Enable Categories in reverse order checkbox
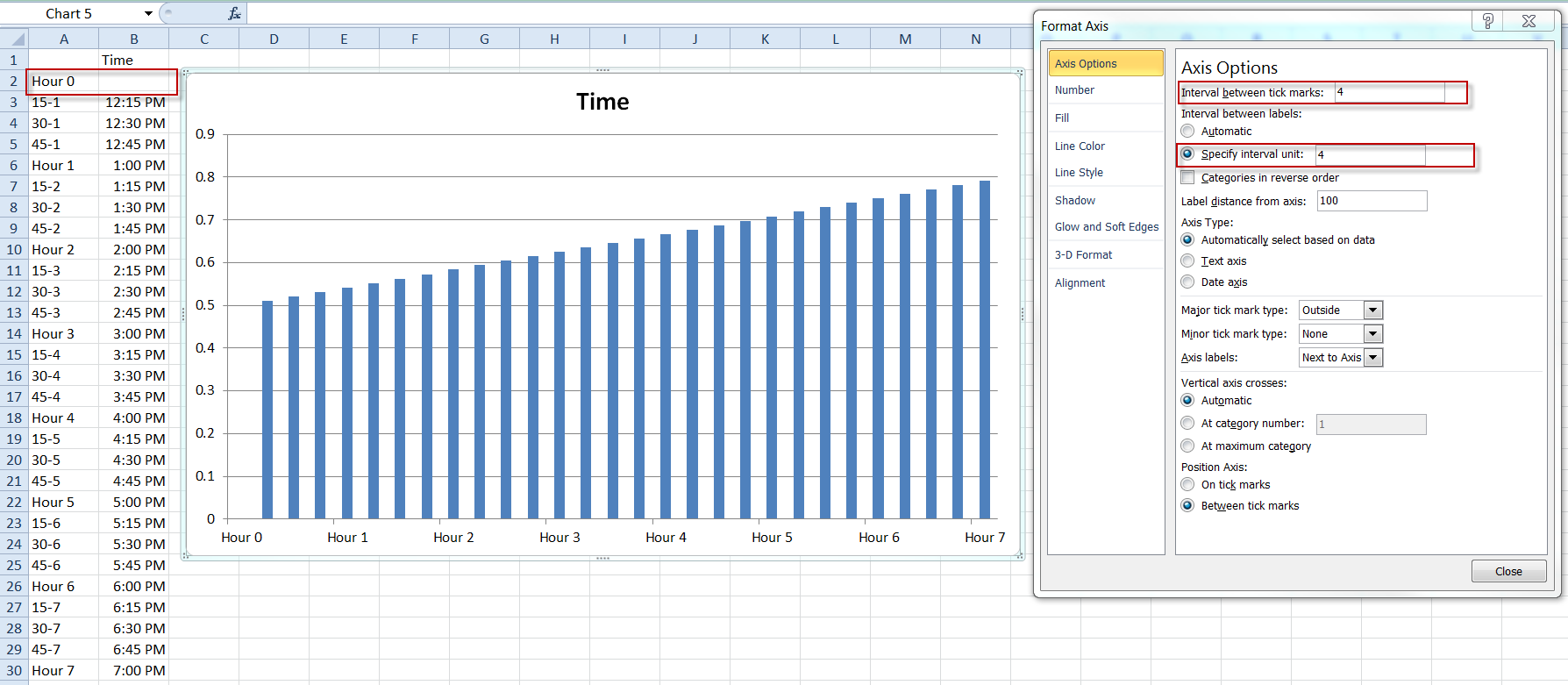Image resolution: width=1568 pixels, height=685 pixels. [x=1188, y=177]
